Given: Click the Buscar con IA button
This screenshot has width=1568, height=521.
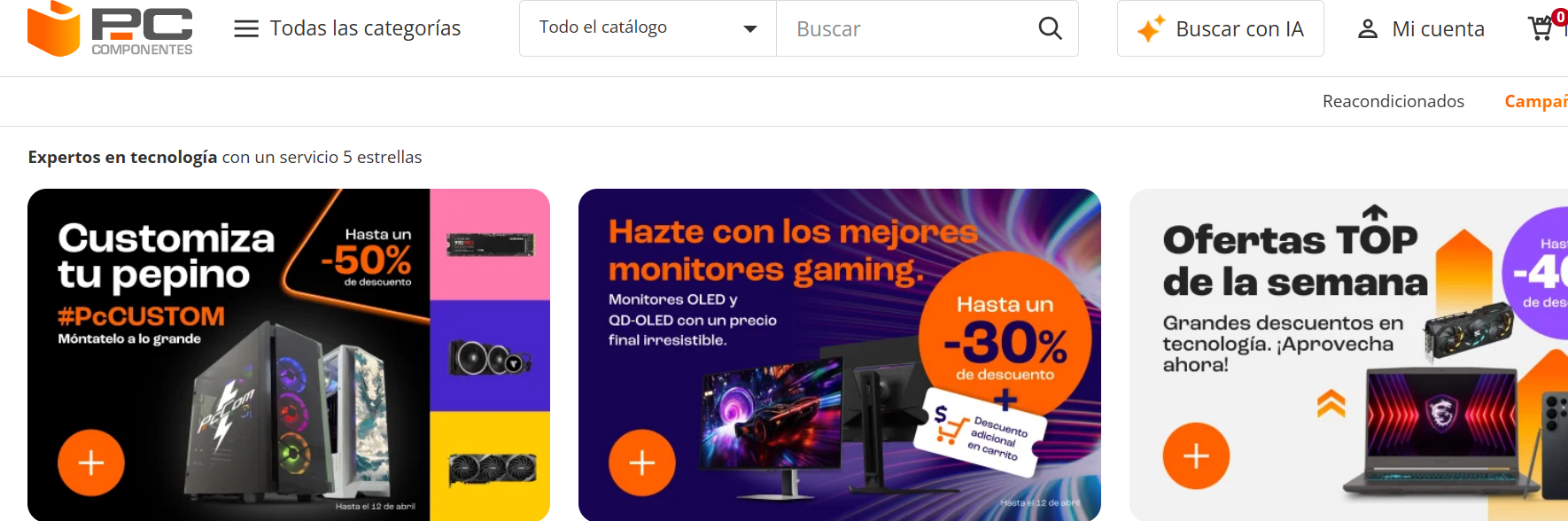Looking at the screenshot, I should click(x=1221, y=29).
